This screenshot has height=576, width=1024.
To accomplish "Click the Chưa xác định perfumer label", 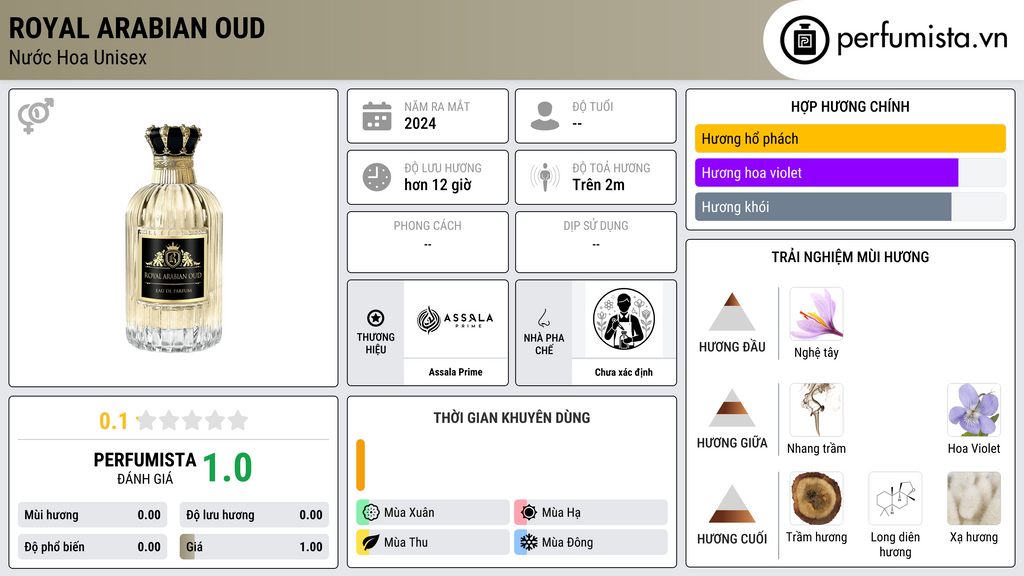I will (624, 372).
